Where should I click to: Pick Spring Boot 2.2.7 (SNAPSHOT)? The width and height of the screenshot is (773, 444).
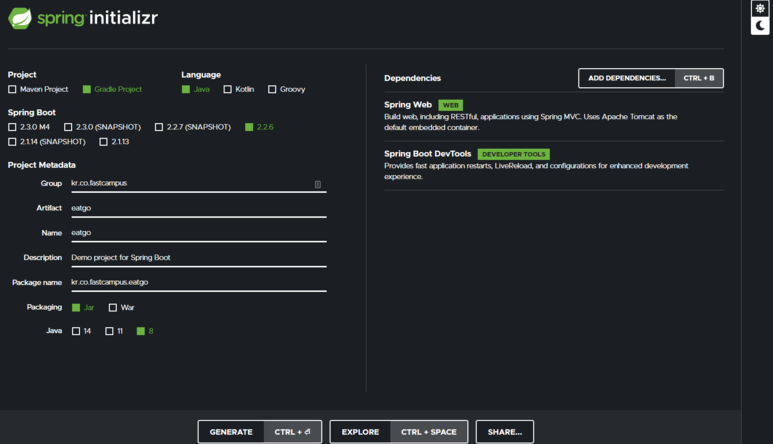pos(159,128)
